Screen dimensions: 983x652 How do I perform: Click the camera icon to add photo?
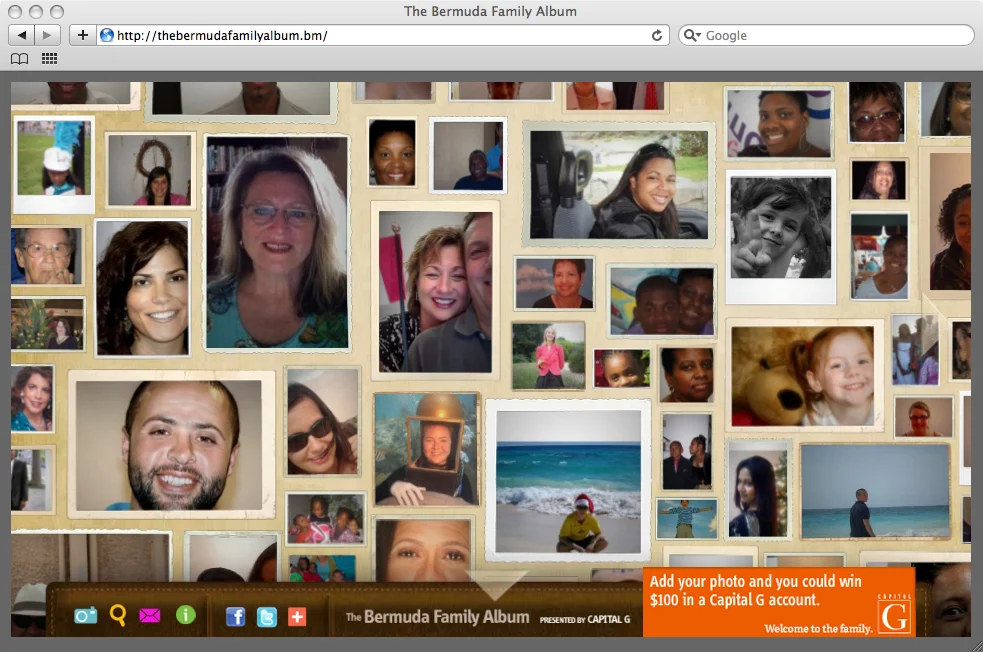[85, 616]
